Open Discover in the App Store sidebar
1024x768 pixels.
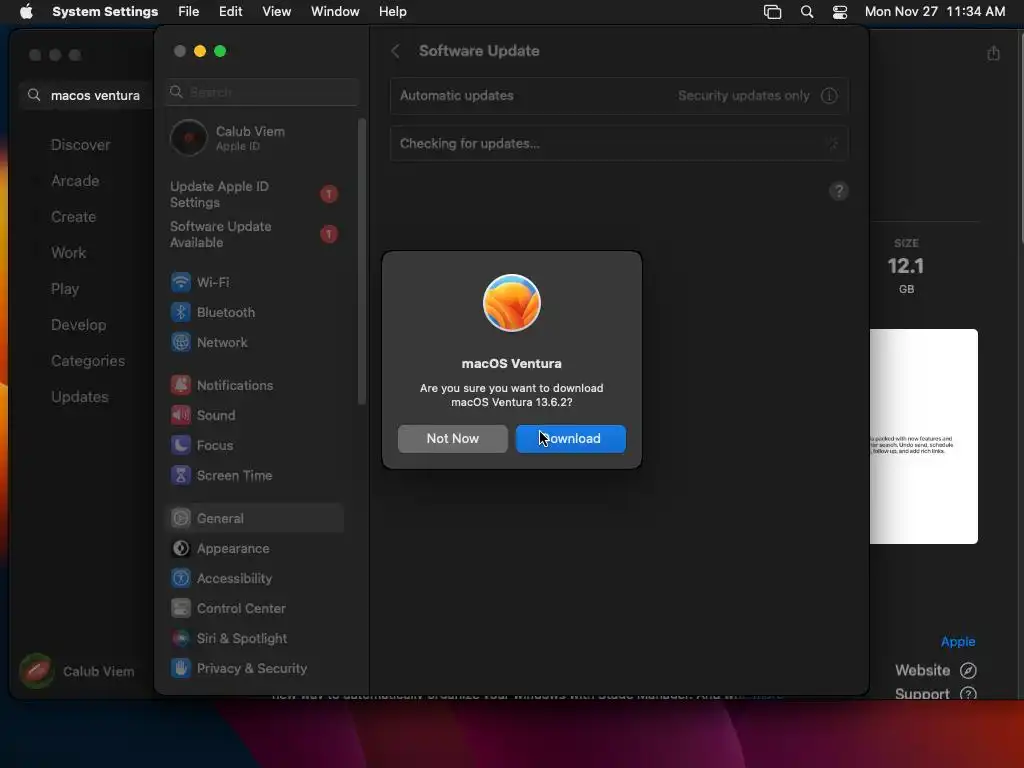[x=80, y=145]
